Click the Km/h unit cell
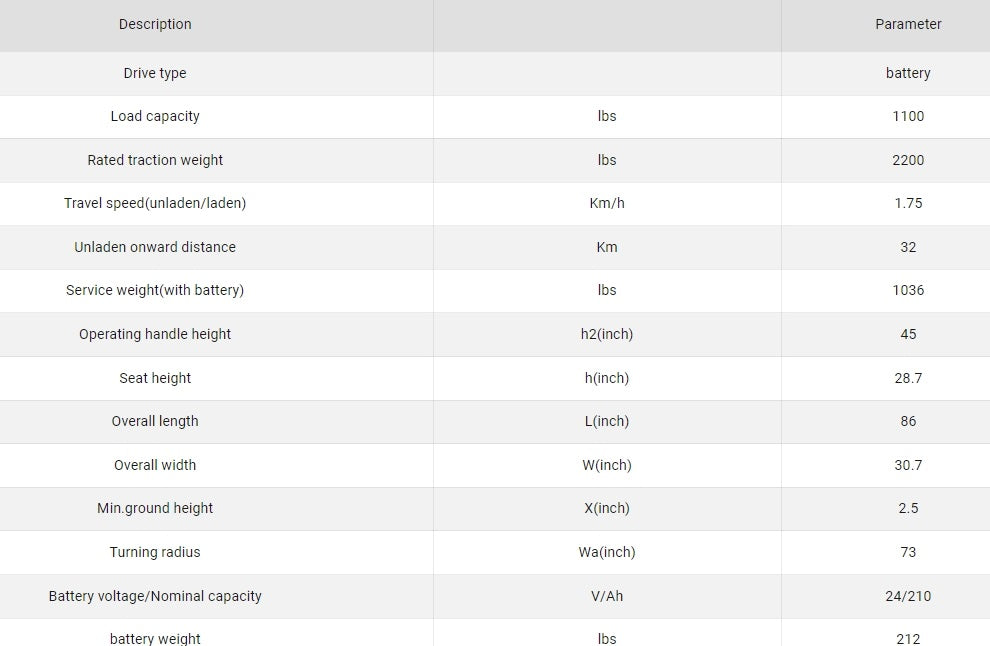This screenshot has width=990, height=646. tap(607, 203)
